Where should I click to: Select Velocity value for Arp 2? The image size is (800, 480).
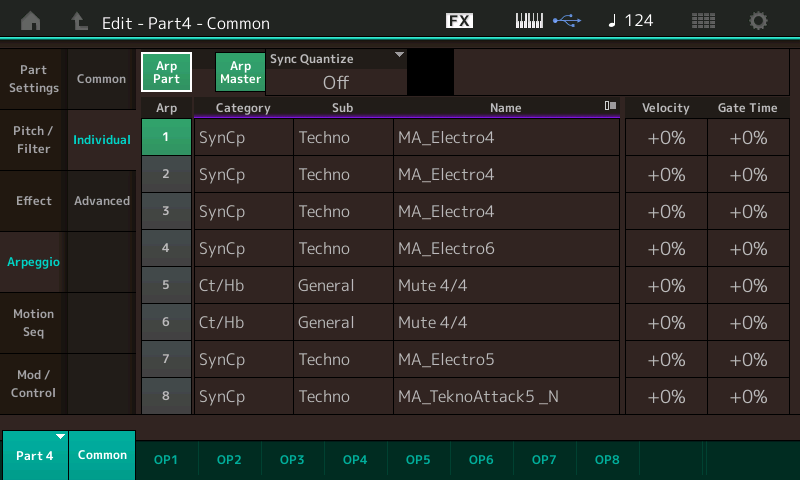pos(665,174)
